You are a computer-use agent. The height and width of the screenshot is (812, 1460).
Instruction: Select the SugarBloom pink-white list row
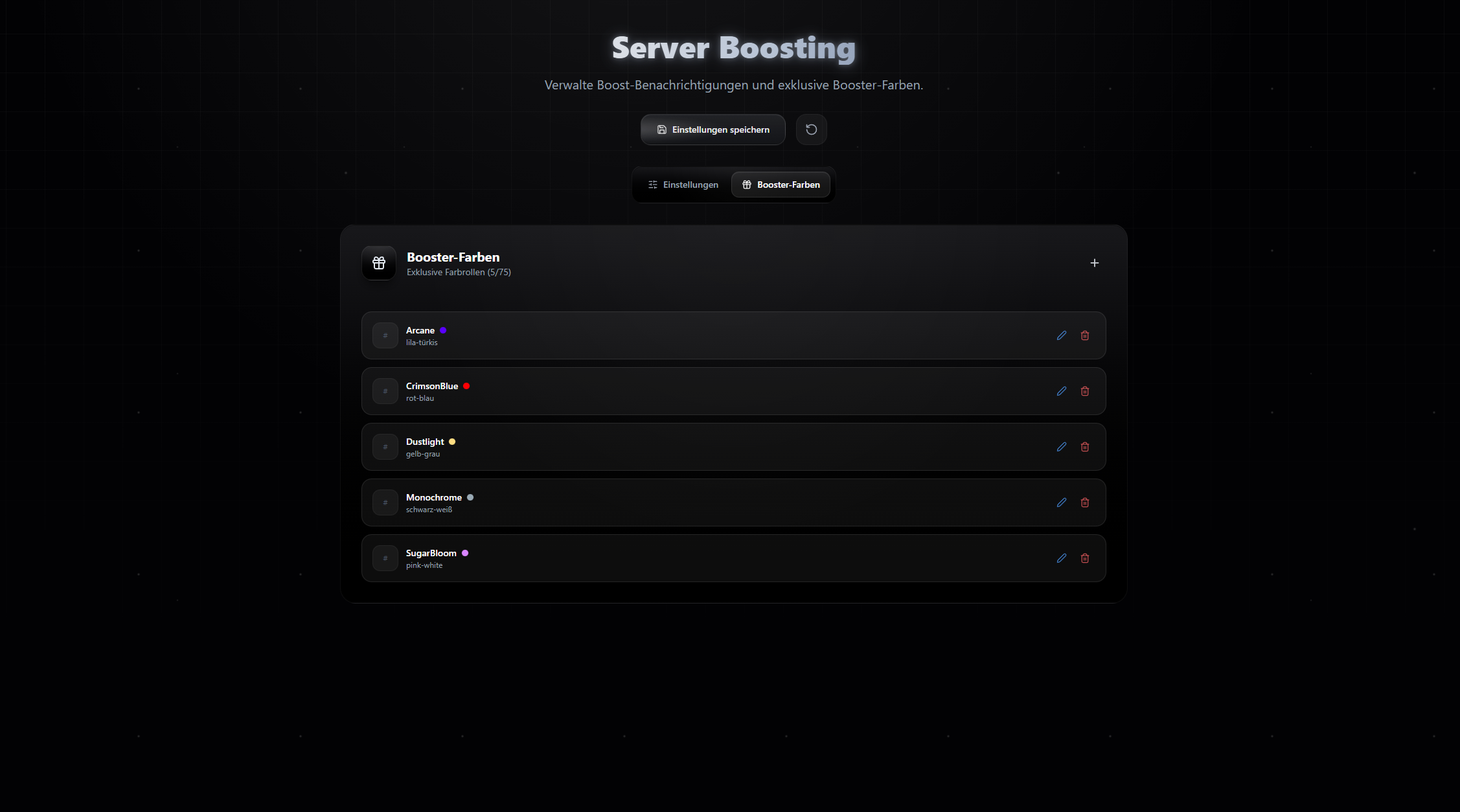(x=713, y=558)
